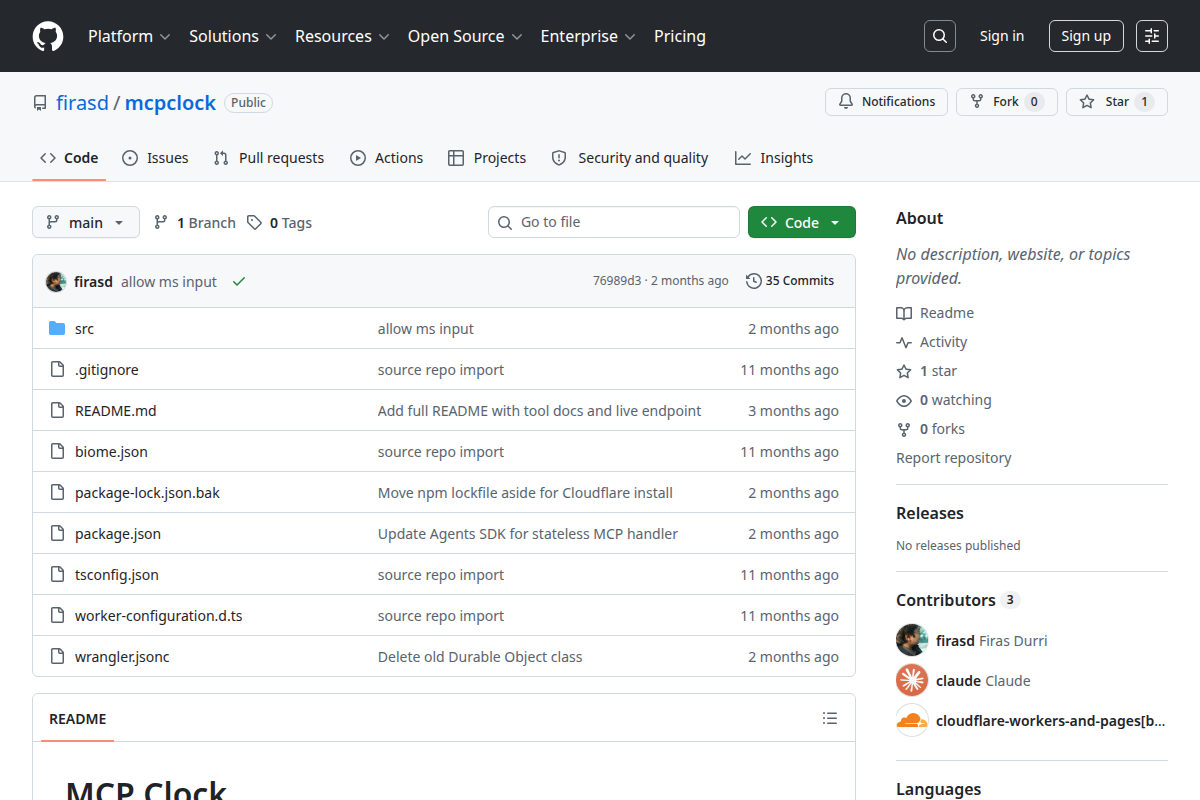Open the search magnifier icon

point(940,36)
